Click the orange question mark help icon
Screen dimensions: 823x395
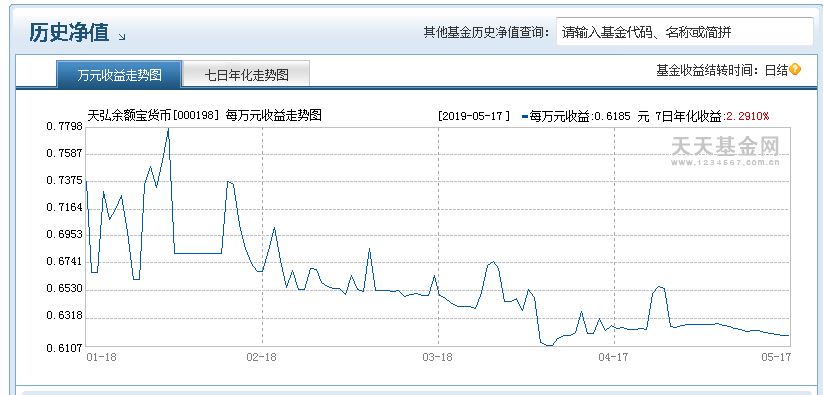tap(795, 70)
